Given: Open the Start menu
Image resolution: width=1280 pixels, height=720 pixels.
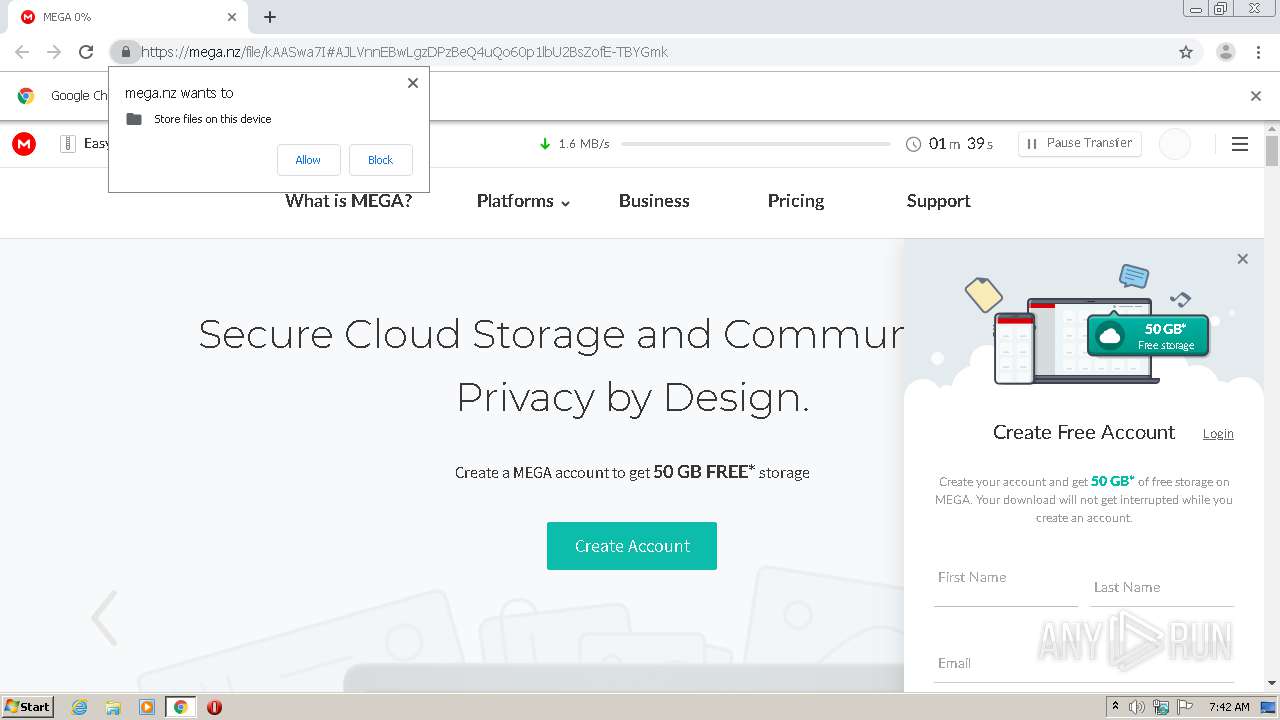Looking at the screenshot, I should pyautogui.click(x=28, y=707).
